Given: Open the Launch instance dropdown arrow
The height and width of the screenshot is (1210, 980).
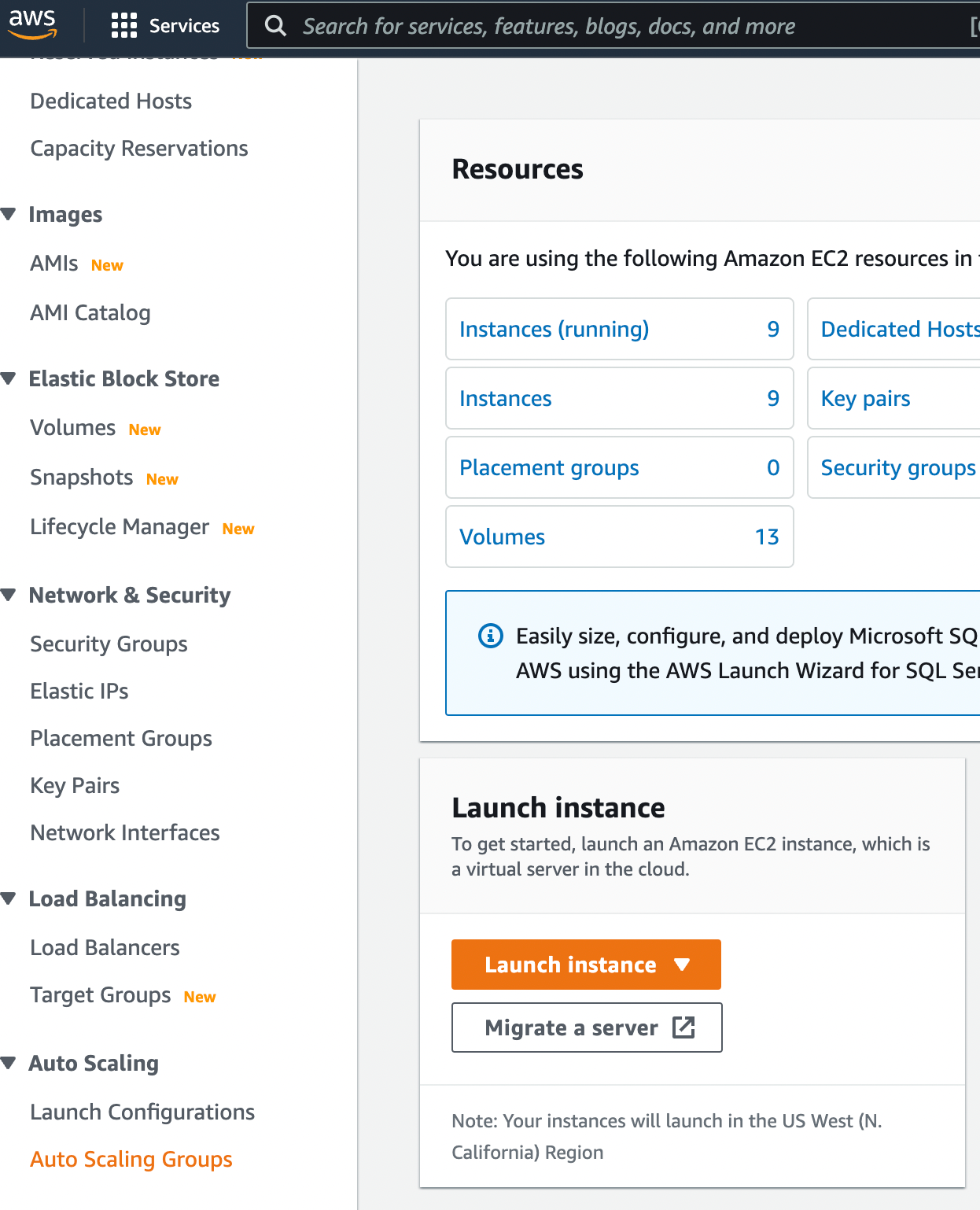Looking at the screenshot, I should (682, 965).
